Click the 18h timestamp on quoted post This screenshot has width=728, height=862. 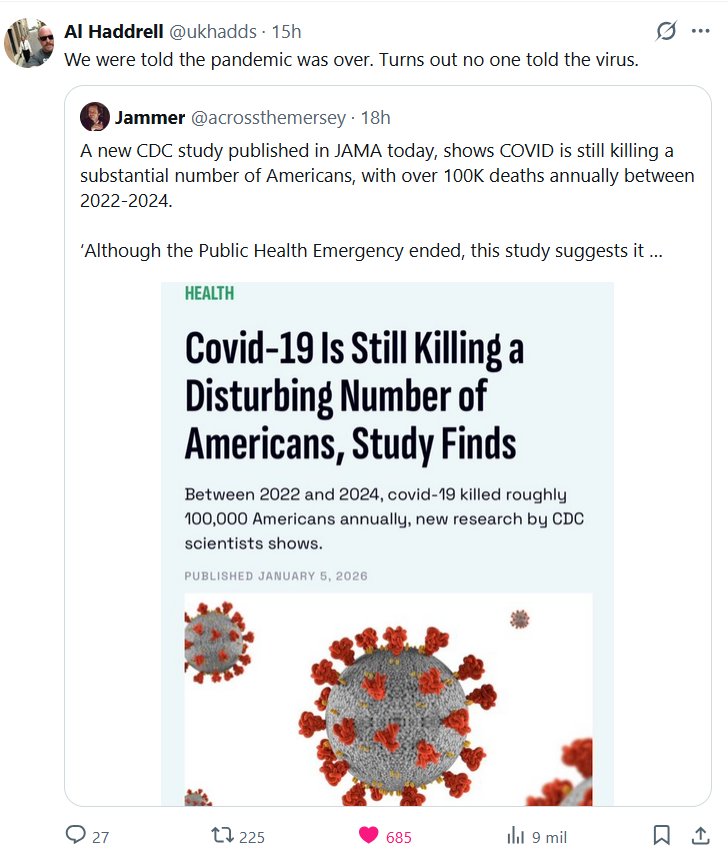(375, 117)
